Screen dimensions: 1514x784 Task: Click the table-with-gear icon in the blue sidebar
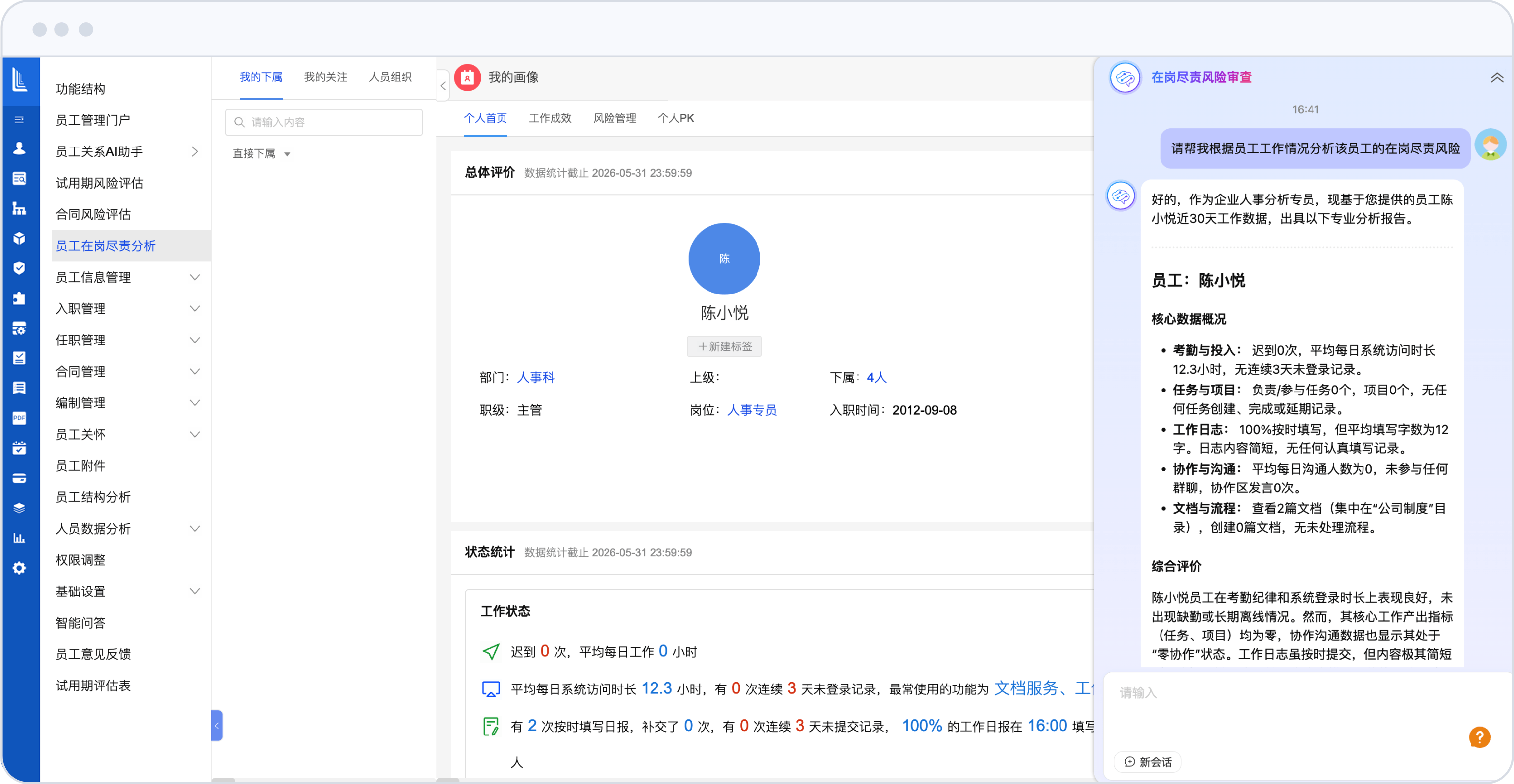pos(19,328)
